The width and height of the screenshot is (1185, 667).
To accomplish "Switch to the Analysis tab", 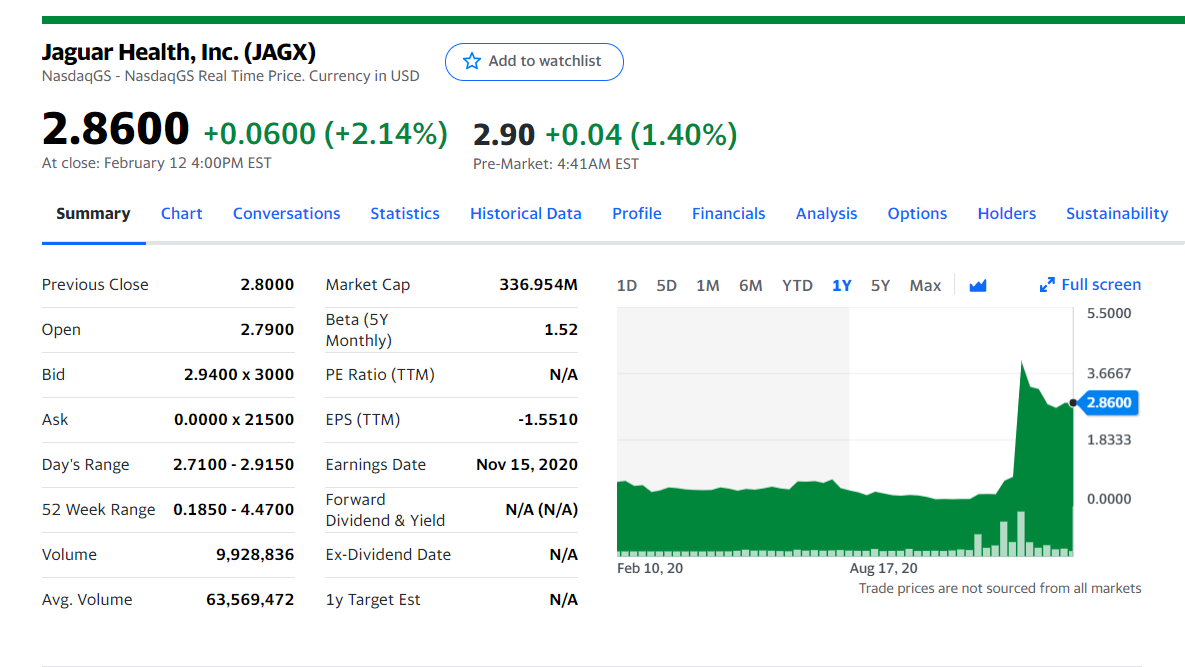I will [827, 214].
